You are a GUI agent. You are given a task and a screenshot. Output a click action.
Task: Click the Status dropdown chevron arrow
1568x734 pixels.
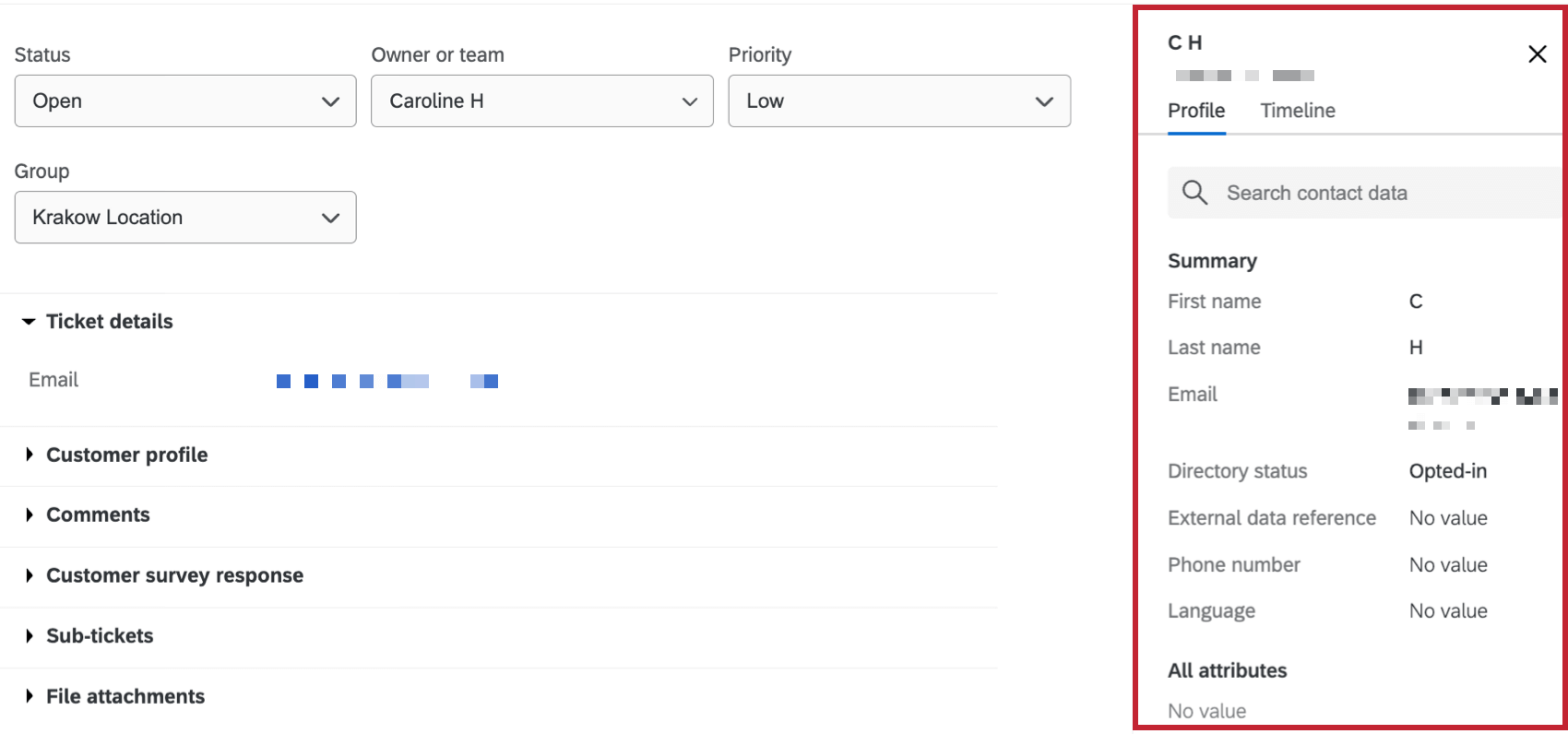330,101
